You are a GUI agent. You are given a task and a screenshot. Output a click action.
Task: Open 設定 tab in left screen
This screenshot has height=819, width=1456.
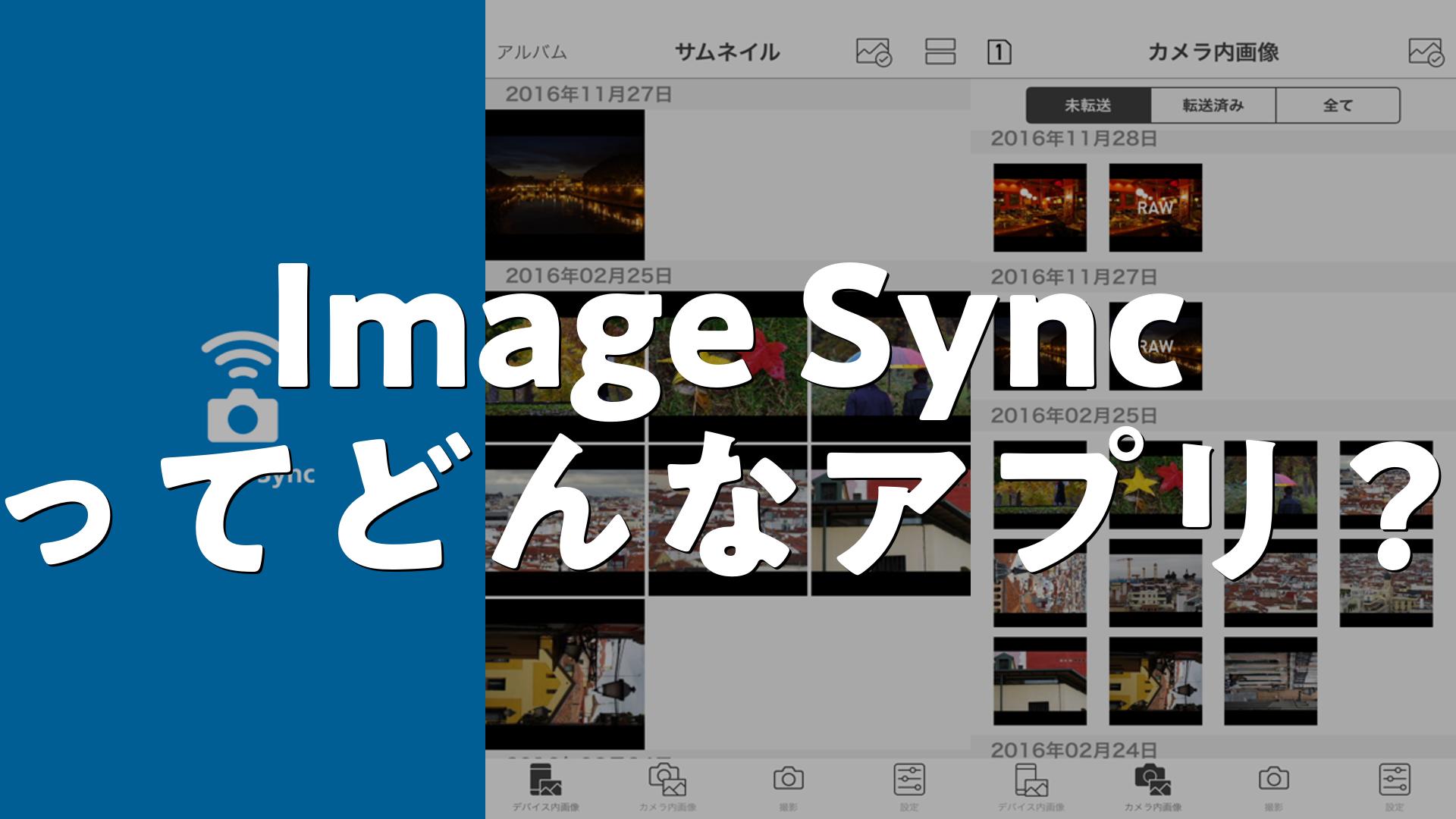point(909,788)
